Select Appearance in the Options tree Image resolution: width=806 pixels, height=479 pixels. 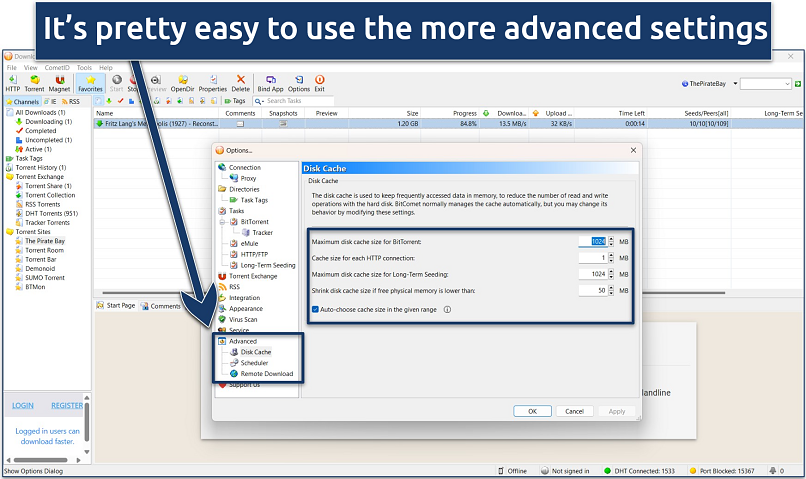pos(246,308)
